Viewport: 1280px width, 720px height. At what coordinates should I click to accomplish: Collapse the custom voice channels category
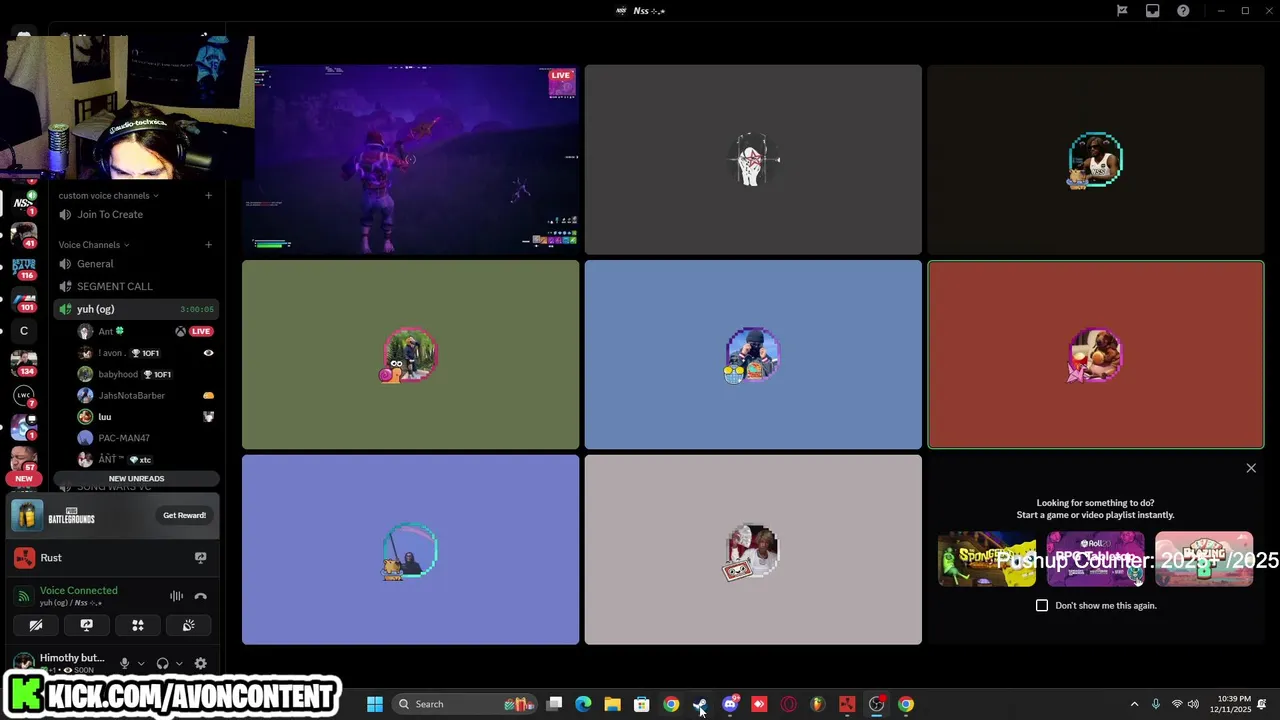[108, 196]
